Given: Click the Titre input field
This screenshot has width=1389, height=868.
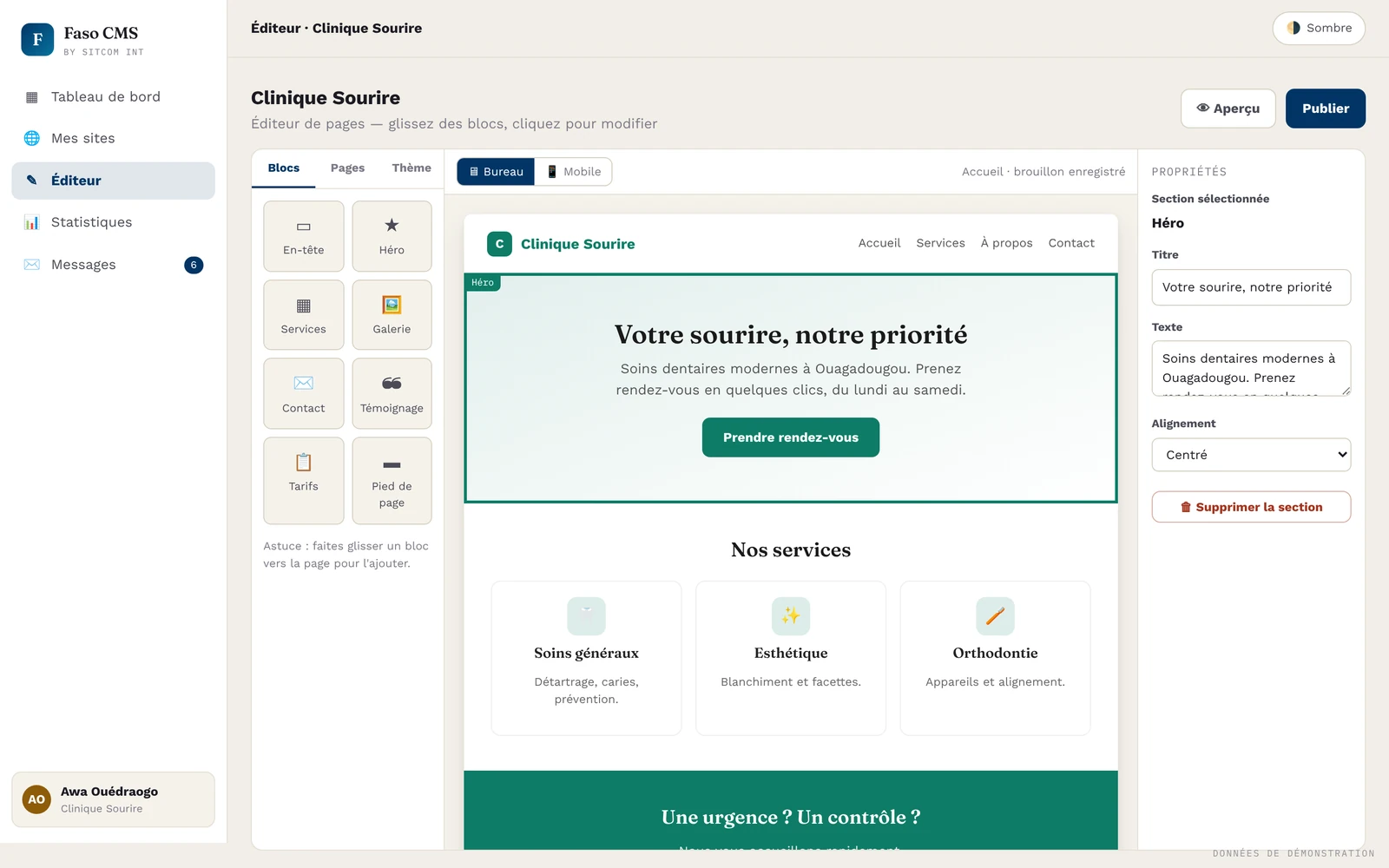Looking at the screenshot, I should (x=1251, y=287).
